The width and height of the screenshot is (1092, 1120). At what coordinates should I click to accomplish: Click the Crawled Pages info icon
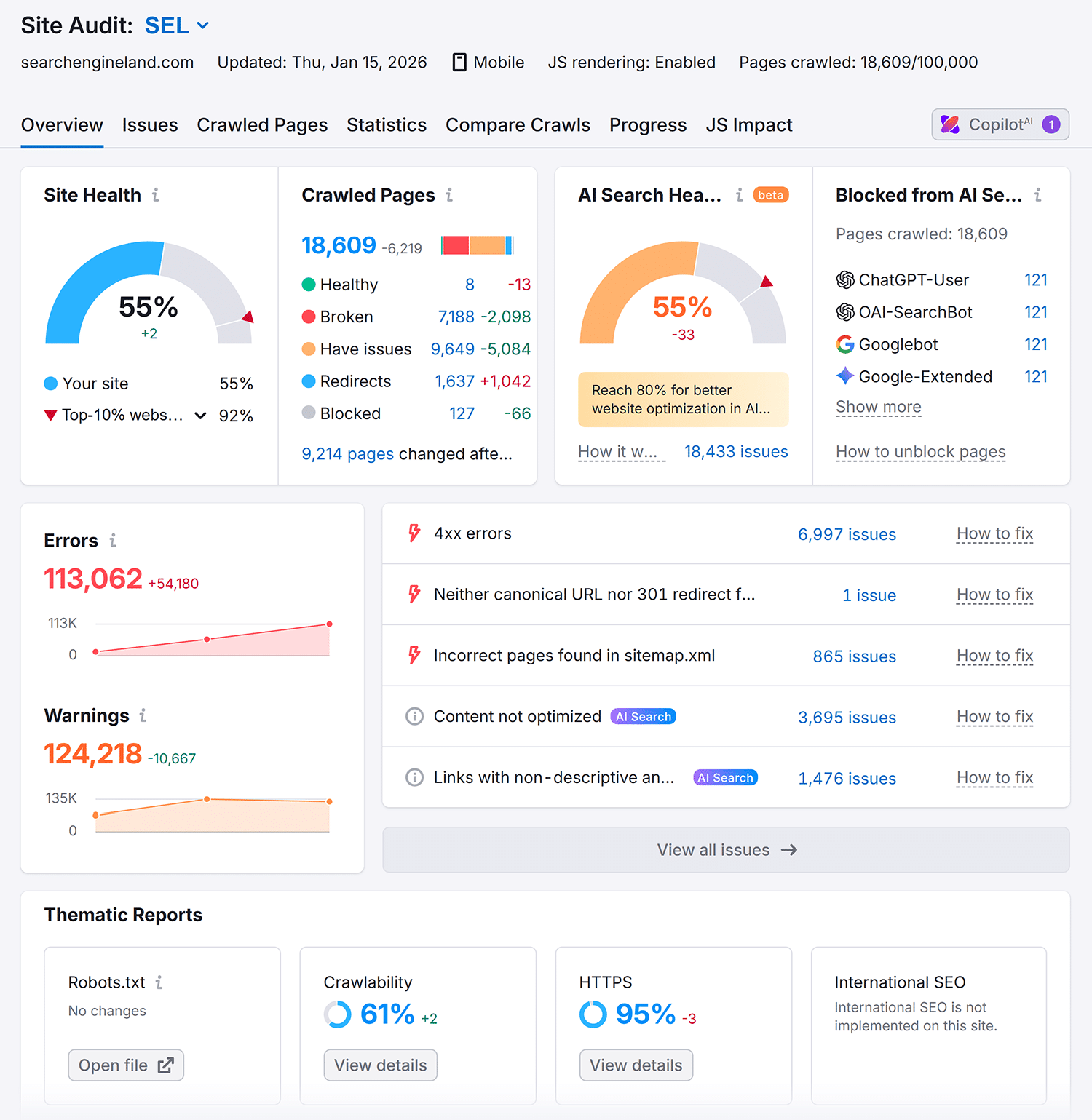point(449,195)
